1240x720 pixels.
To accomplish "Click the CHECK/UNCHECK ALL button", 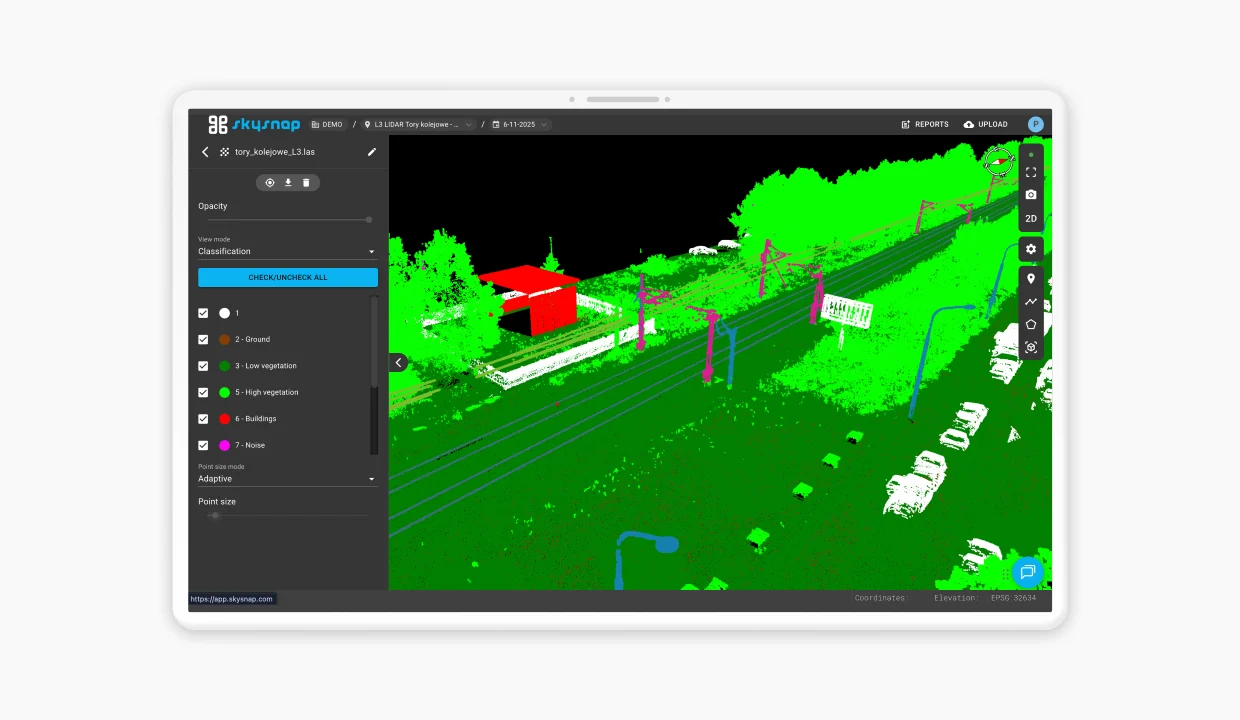I will click(288, 277).
